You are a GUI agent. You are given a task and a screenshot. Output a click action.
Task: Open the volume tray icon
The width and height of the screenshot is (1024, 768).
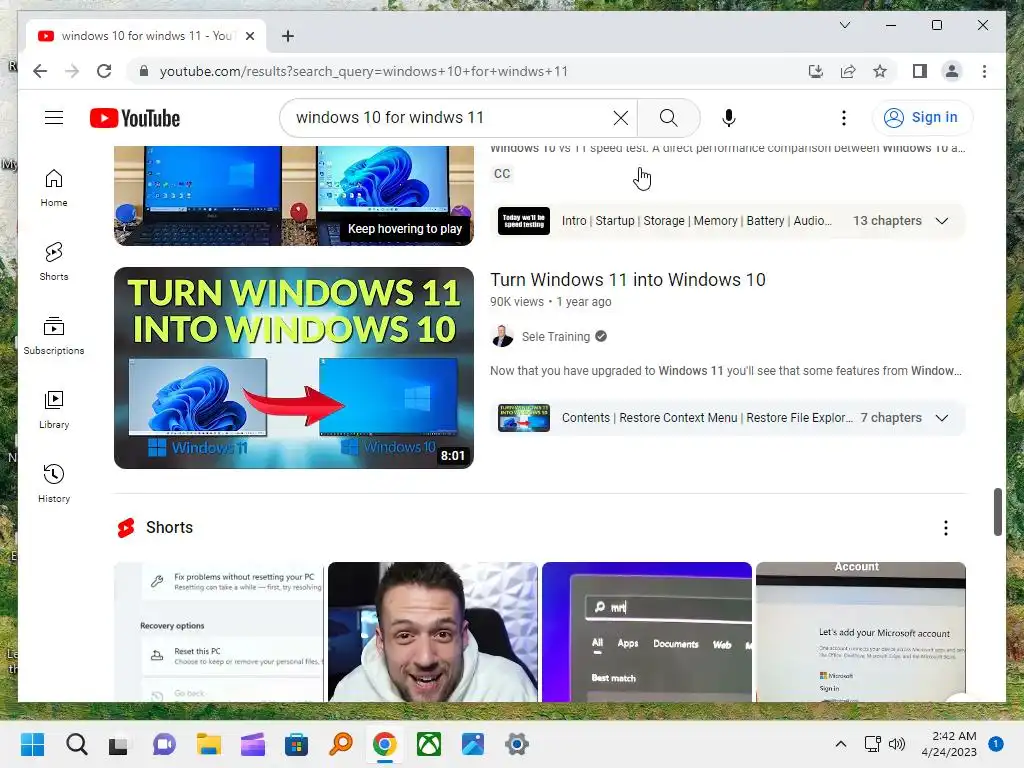[897, 744]
